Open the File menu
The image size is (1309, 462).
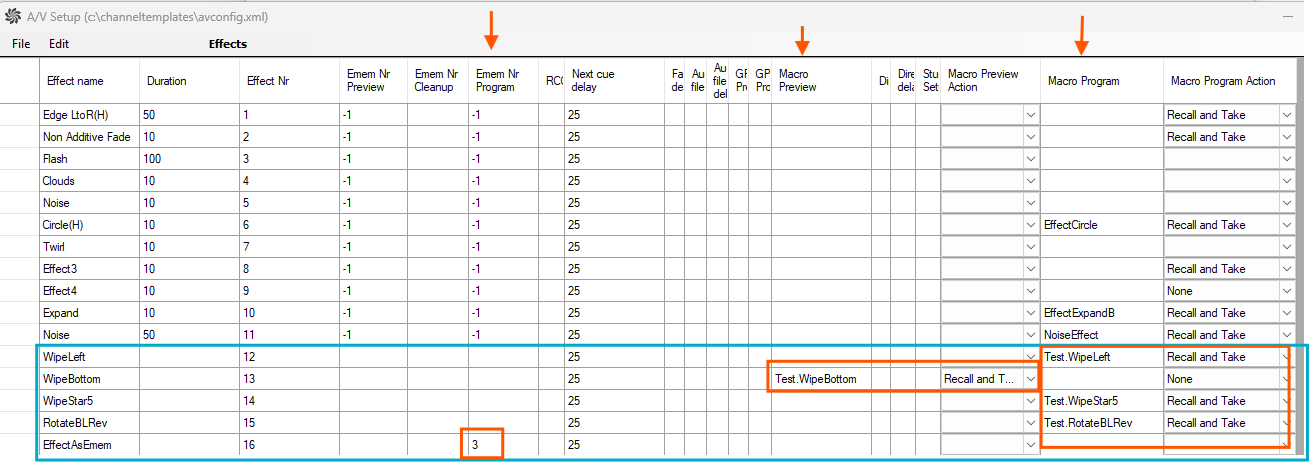click(21, 44)
